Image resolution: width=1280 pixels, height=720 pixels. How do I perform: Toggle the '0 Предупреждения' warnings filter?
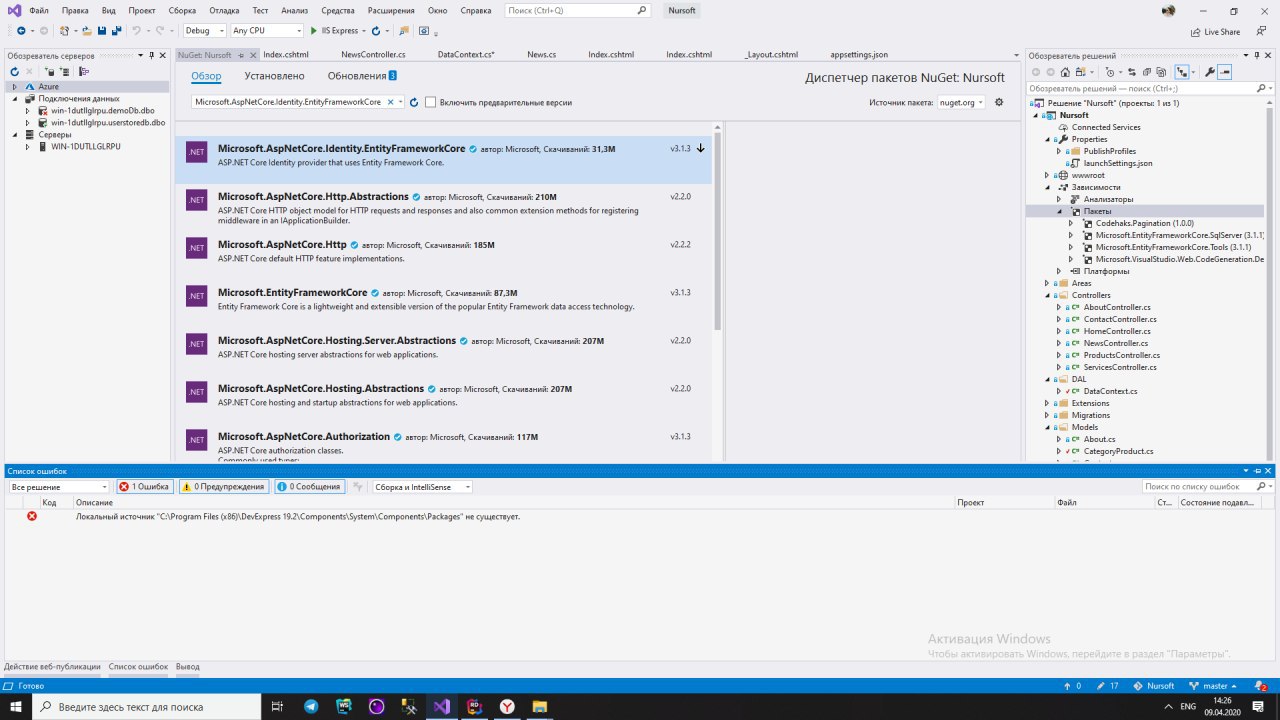[x=223, y=487]
